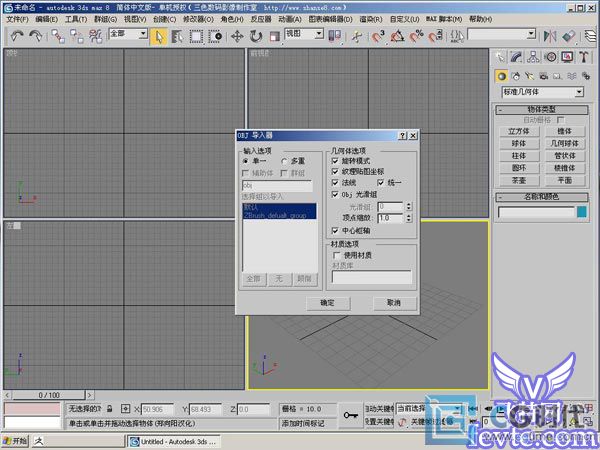
Task: Toggle the 自动栅格 checkbox
Action: click(x=561, y=120)
